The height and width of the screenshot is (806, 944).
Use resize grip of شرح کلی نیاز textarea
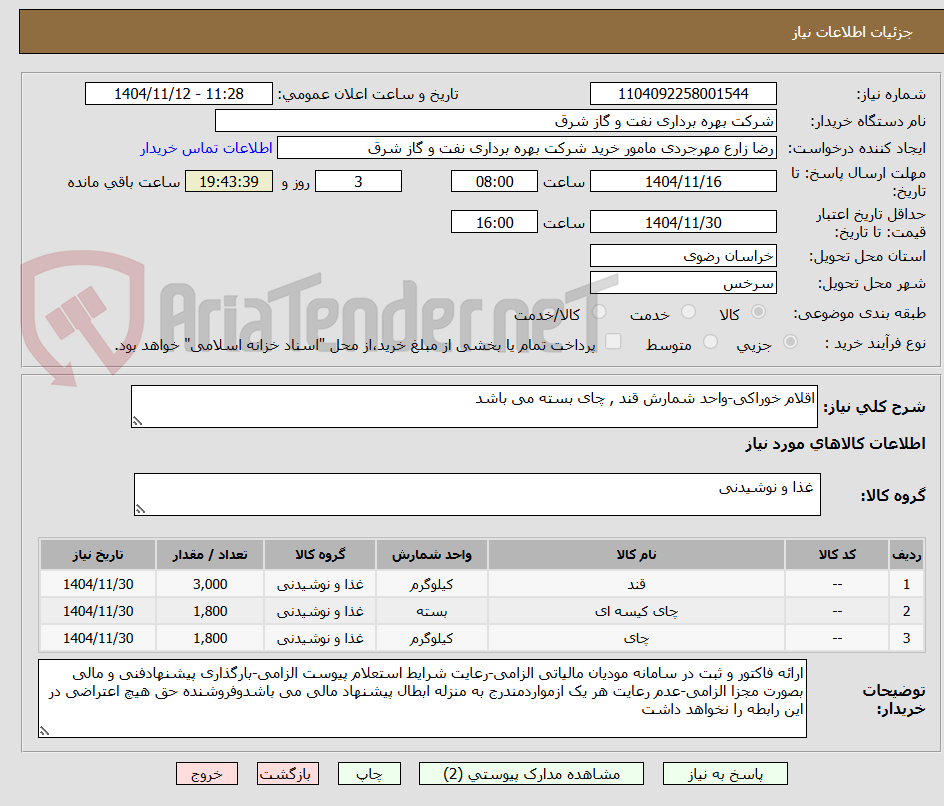click(x=137, y=421)
